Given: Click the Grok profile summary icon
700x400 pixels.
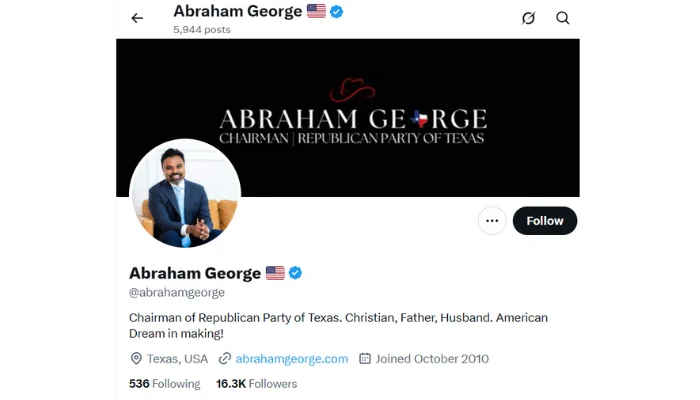Looking at the screenshot, I should coord(529,18).
